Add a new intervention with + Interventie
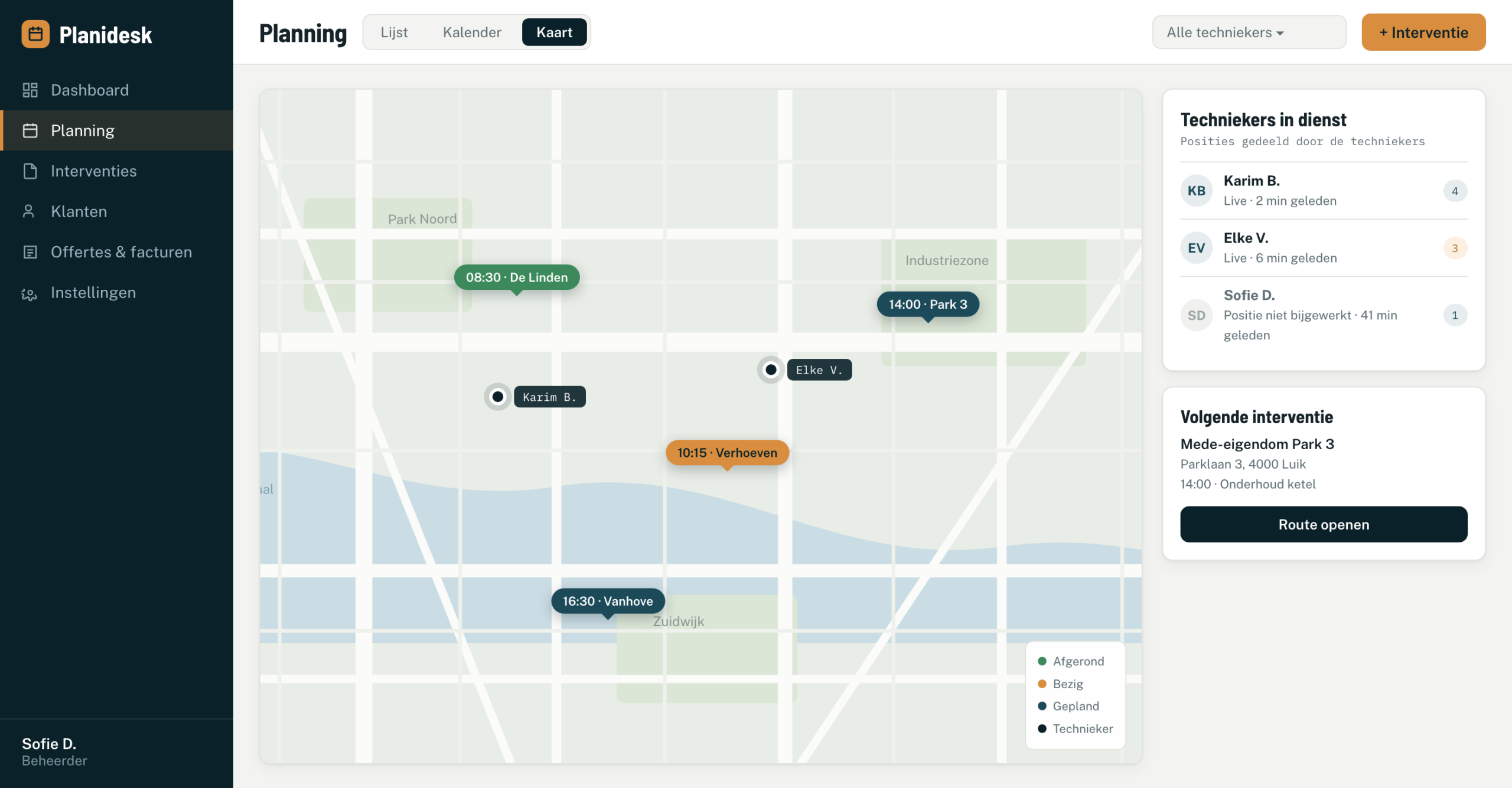This screenshot has height=788, width=1512. click(x=1423, y=32)
